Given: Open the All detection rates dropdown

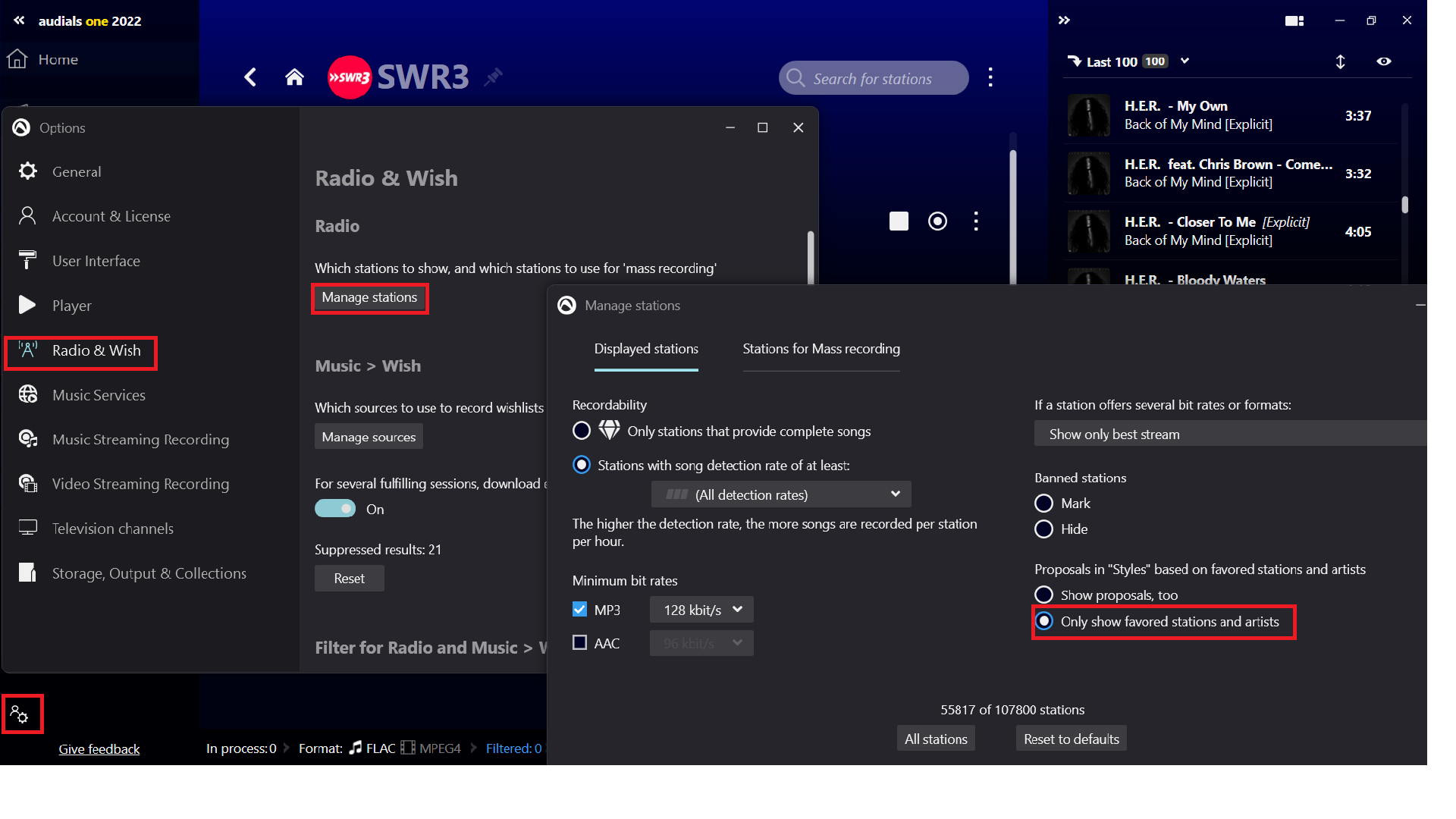Looking at the screenshot, I should click(781, 494).
